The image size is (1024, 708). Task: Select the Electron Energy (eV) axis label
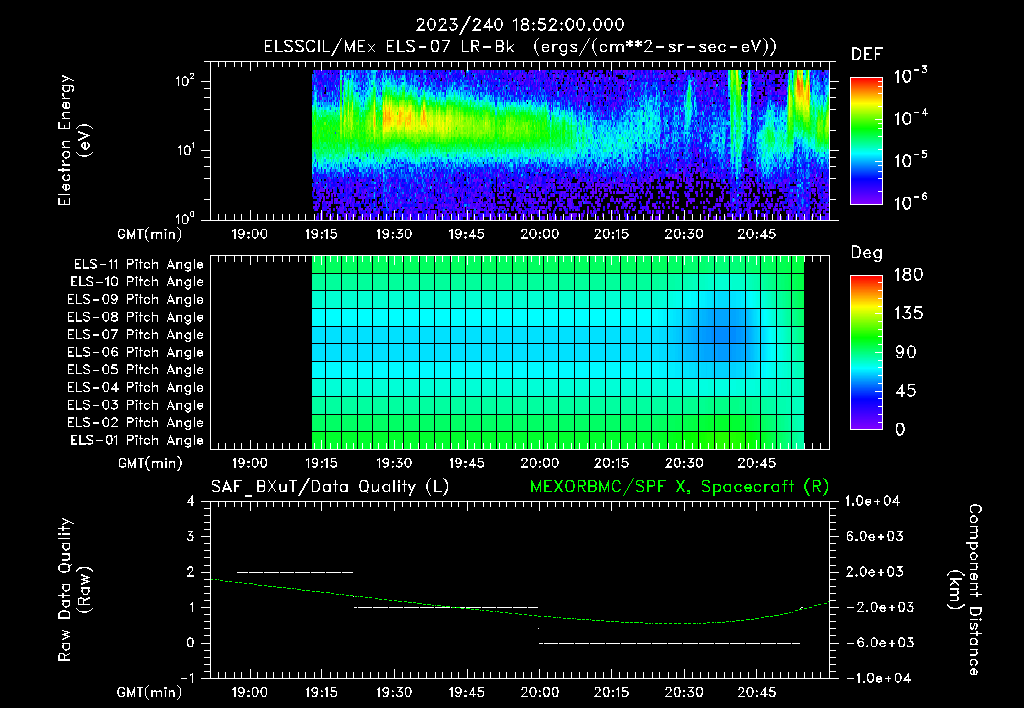[75, 140]
